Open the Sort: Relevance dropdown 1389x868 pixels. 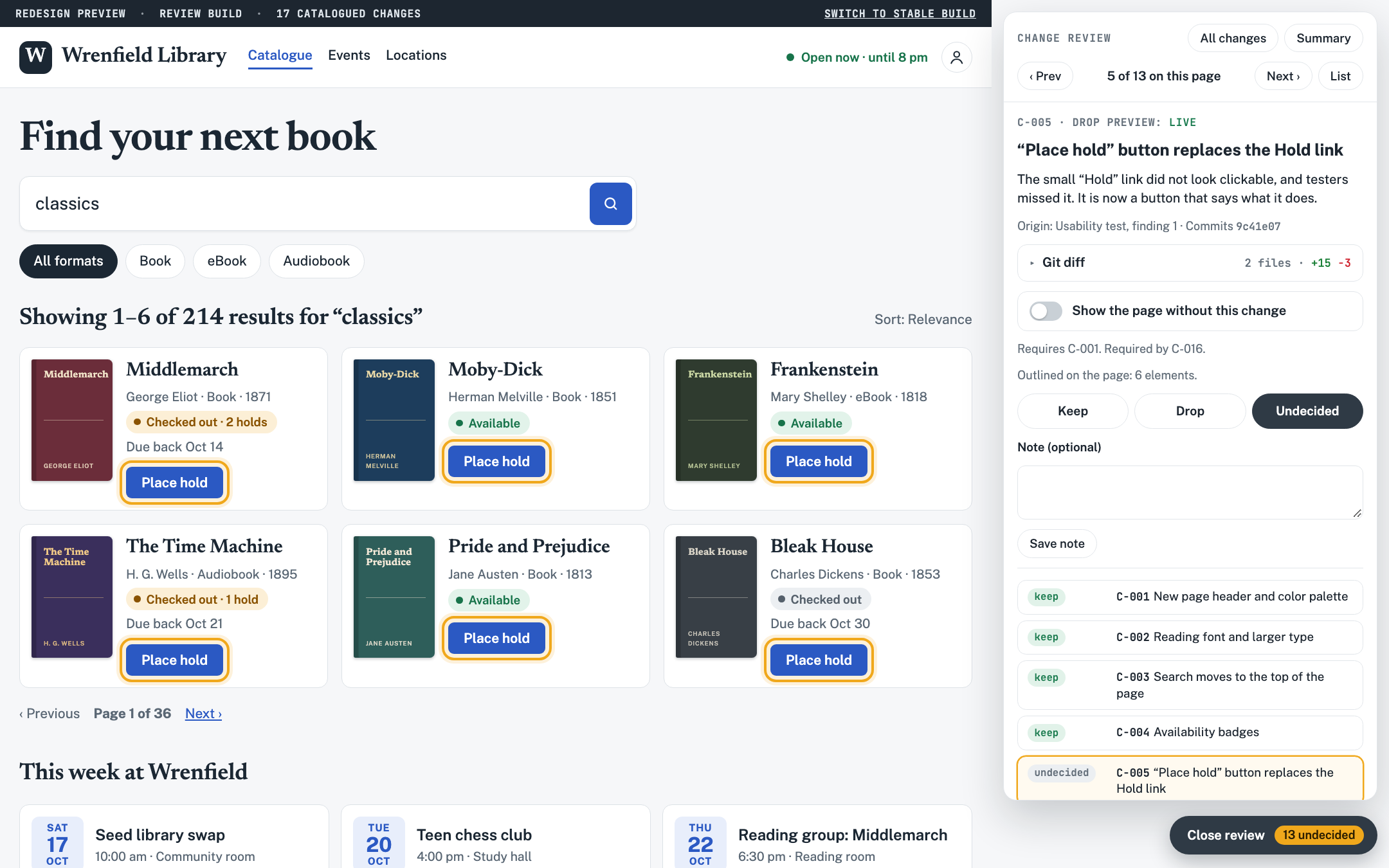[x=923, y=320]
